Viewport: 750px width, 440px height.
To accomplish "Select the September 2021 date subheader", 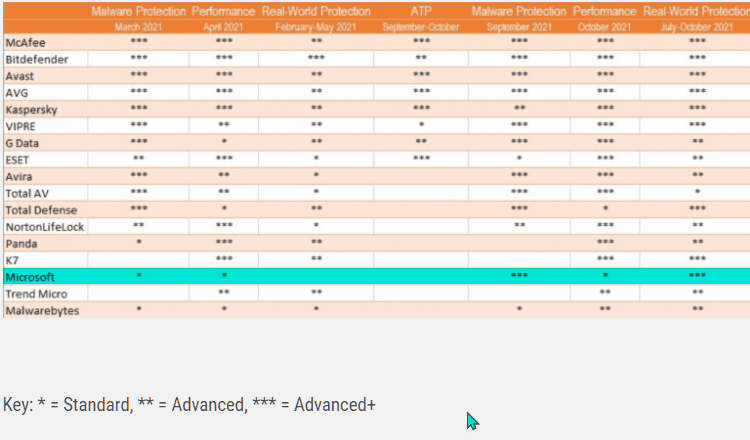I will 519,27.
